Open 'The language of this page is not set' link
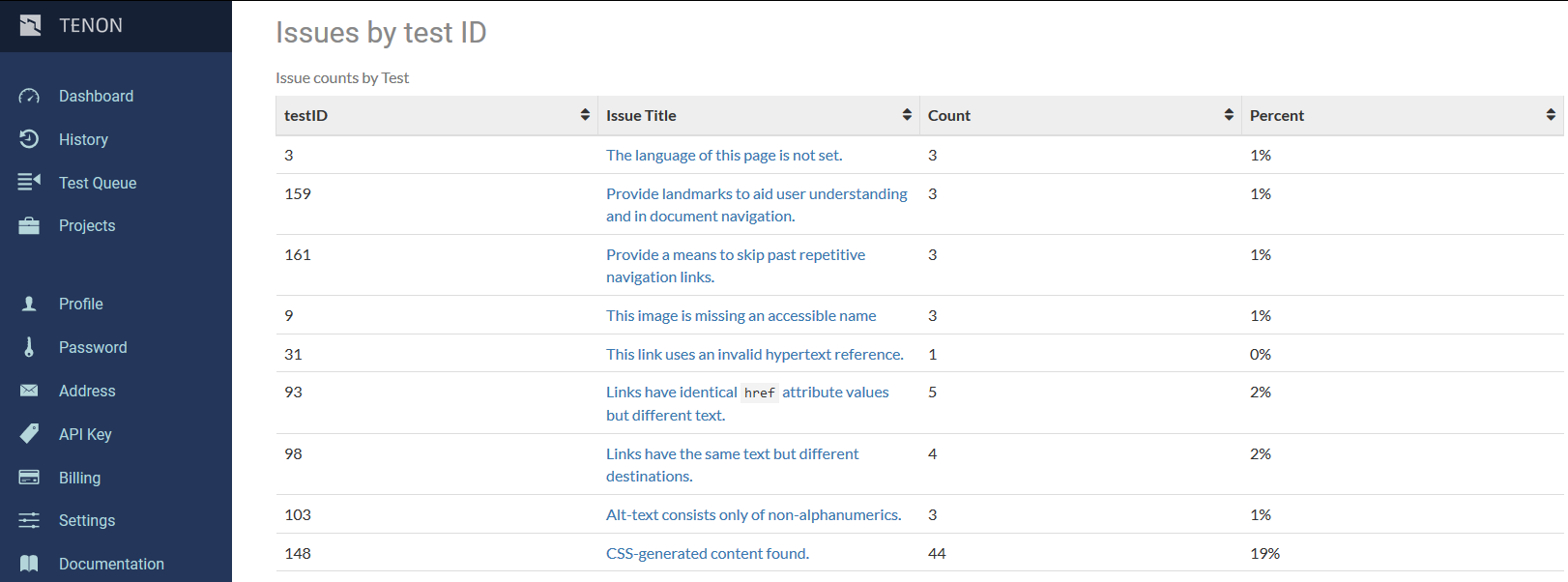1568x582 pixels. coord(724,155)
